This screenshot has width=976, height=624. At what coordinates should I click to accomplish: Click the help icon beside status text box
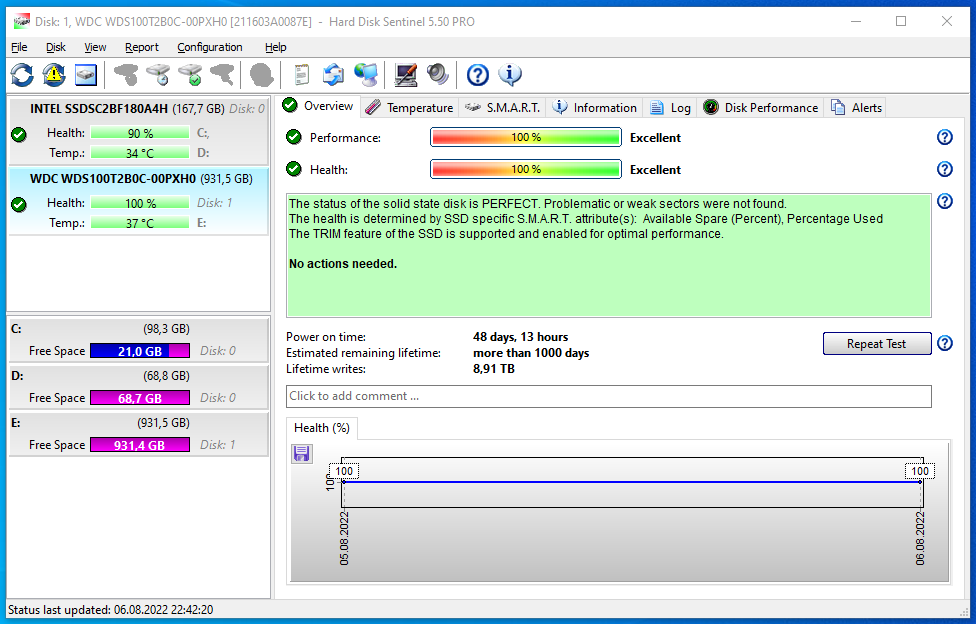(944, 201)
